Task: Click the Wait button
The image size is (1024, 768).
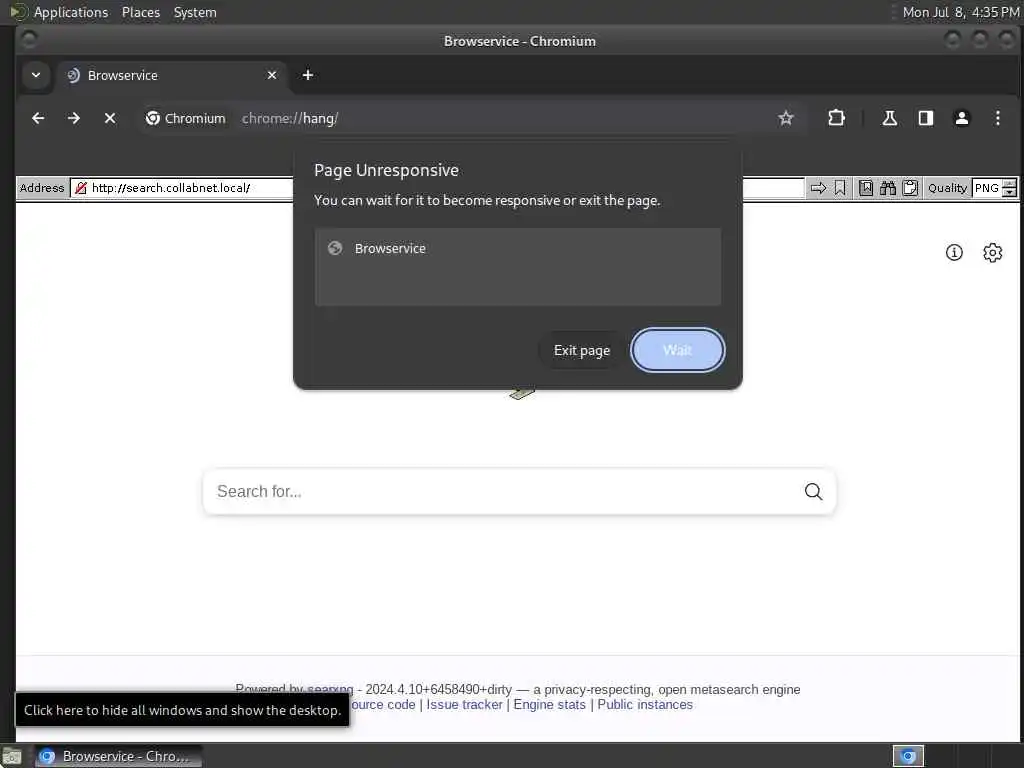Action: tap(677, 350)
